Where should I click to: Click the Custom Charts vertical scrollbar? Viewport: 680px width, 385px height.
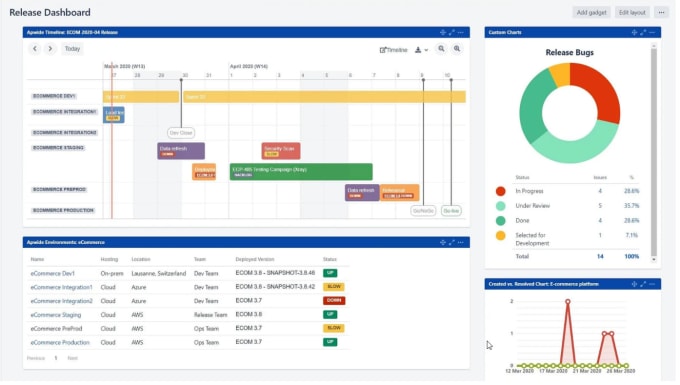pyautogui.click(x=654, y=152)
